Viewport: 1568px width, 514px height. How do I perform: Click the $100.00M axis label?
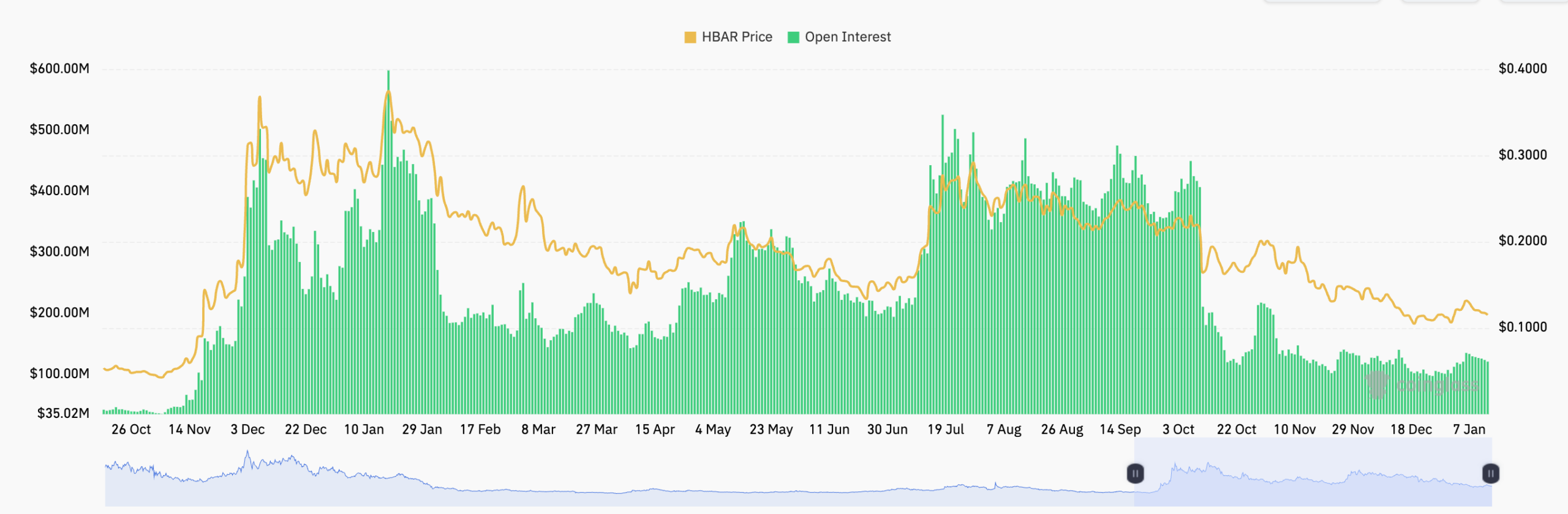59,374
